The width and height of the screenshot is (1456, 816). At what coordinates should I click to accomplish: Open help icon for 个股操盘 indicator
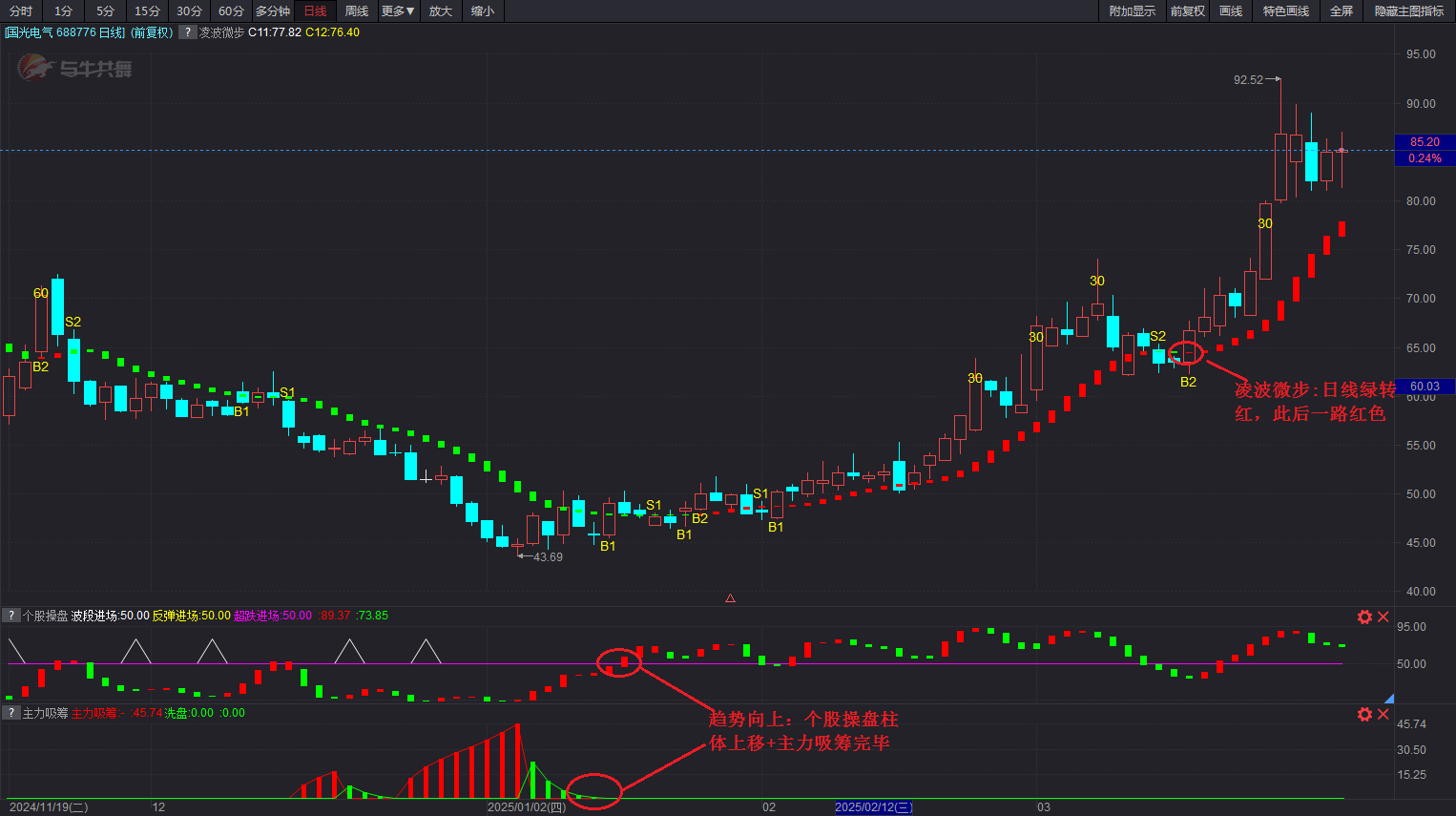pos(11,616)
